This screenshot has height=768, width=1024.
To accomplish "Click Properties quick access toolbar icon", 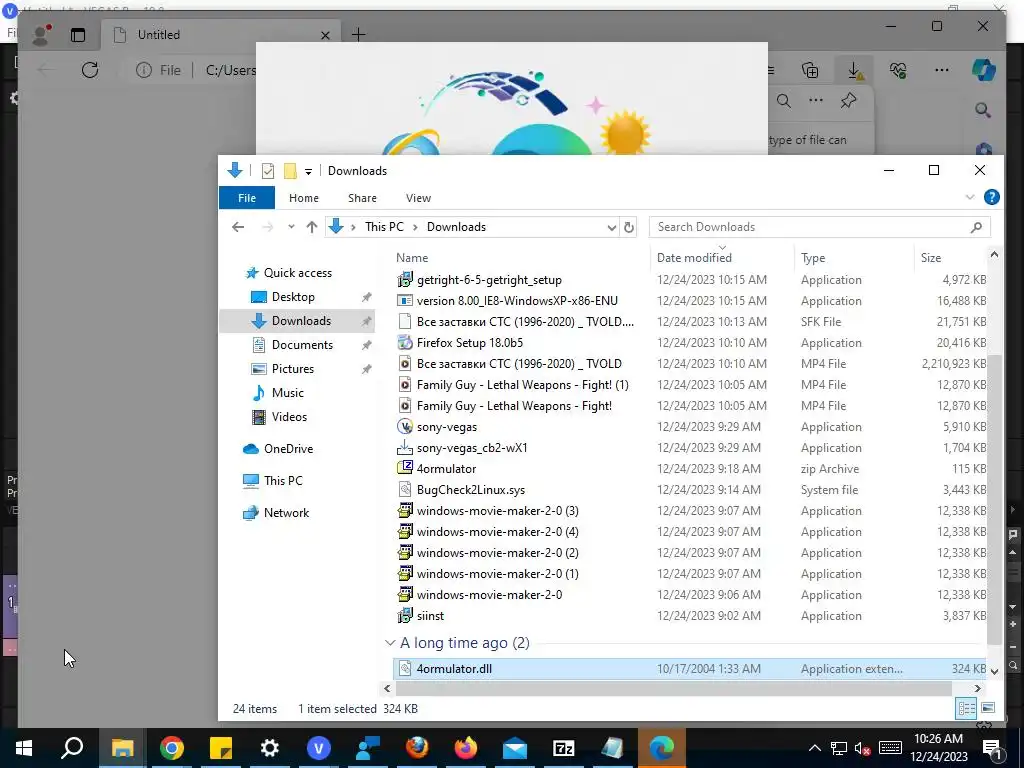I will coord(268,171).
